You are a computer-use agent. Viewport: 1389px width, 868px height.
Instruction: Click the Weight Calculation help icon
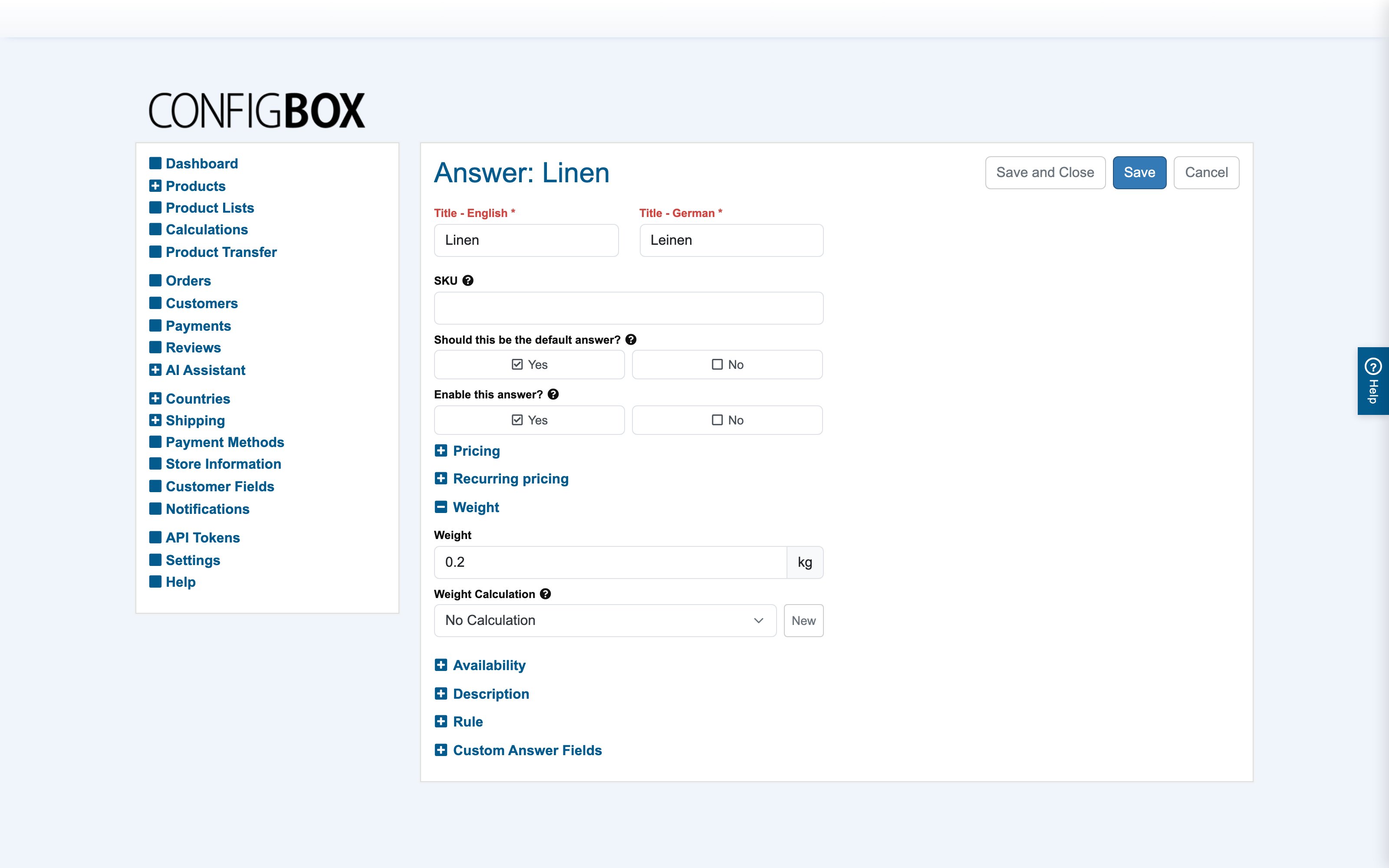pyautogui.click(x=546, y=594)
